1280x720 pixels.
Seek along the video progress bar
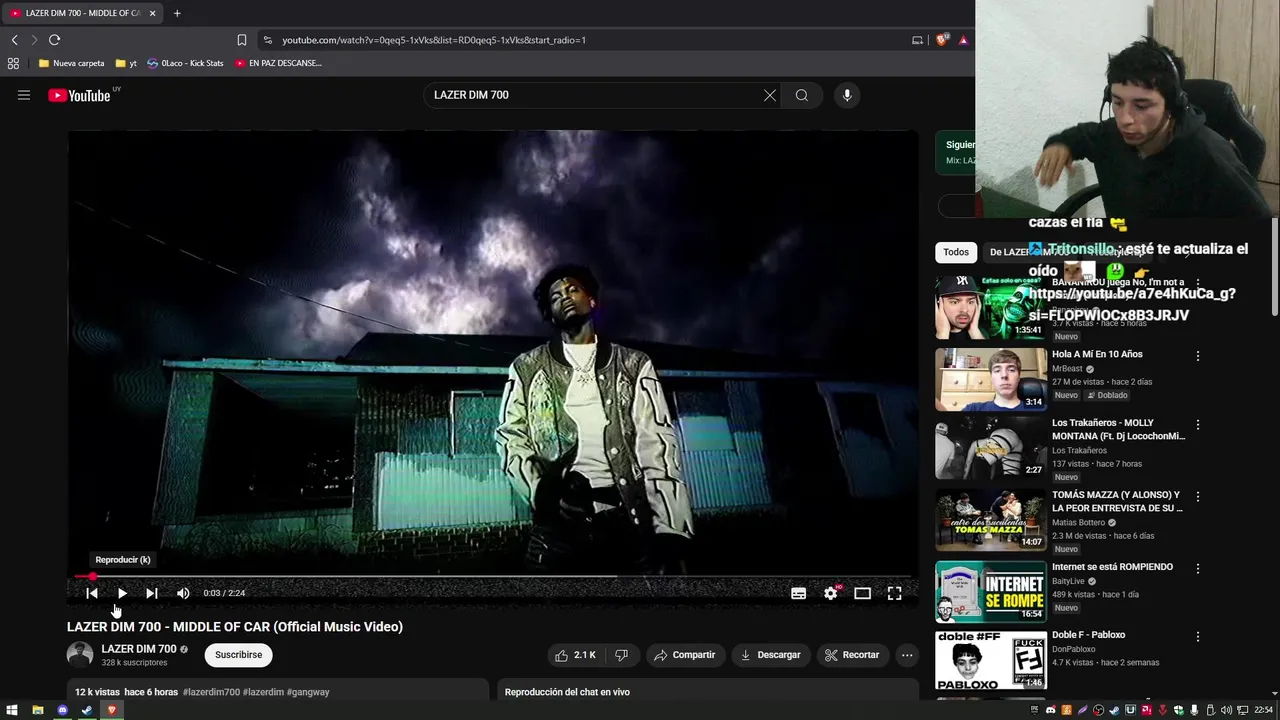(492, 576)
